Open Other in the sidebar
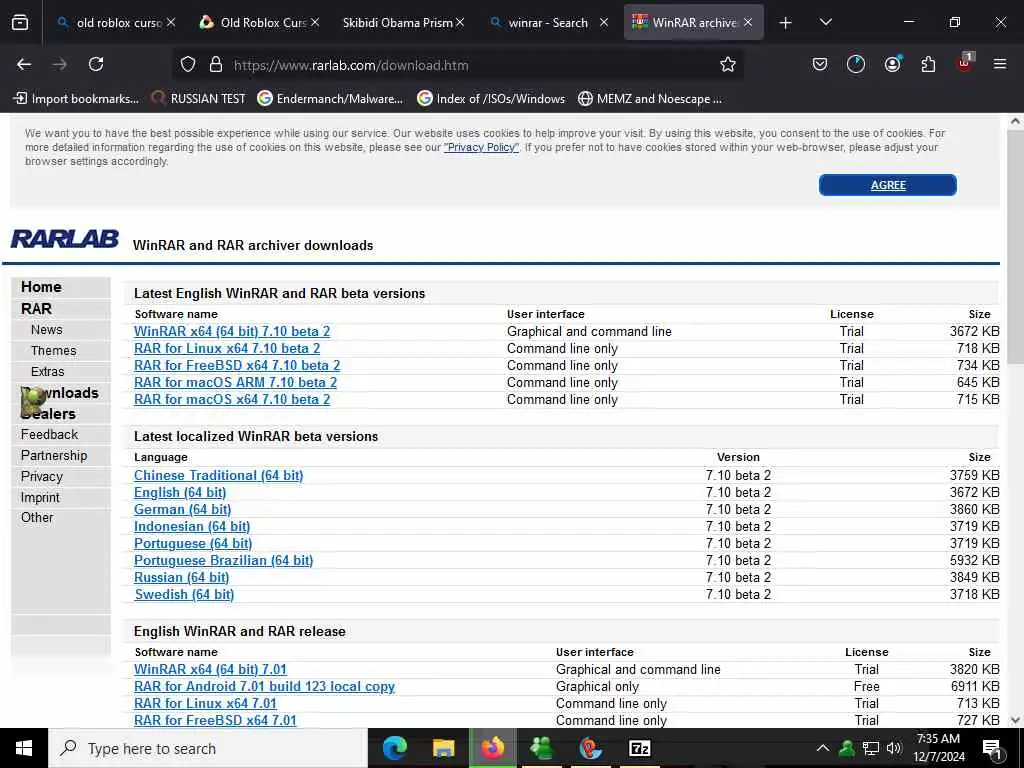 [x=37, y=517]
